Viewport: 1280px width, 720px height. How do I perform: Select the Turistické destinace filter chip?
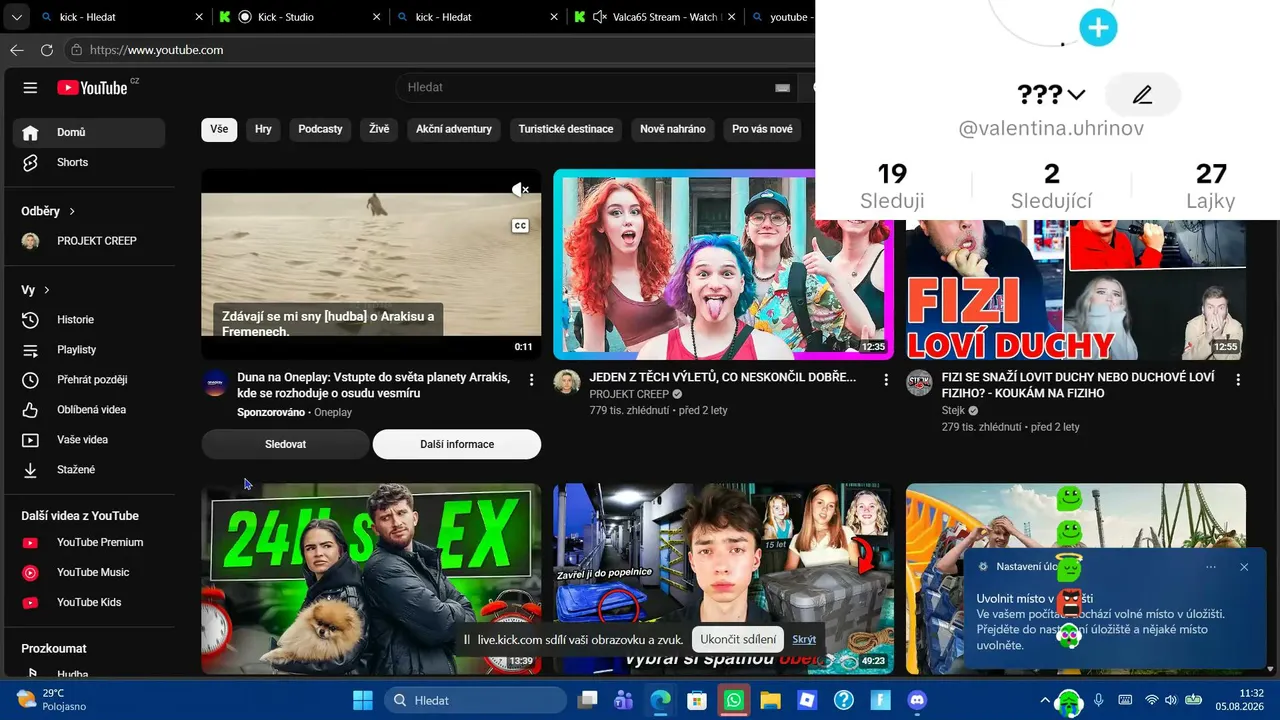click(566, 129)
